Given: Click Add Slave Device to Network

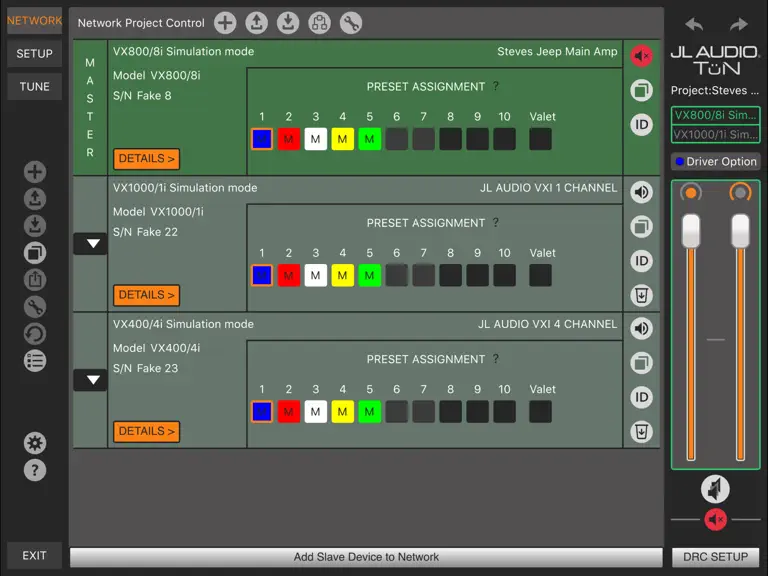Looking at the screenshot, I should point(366,557).
